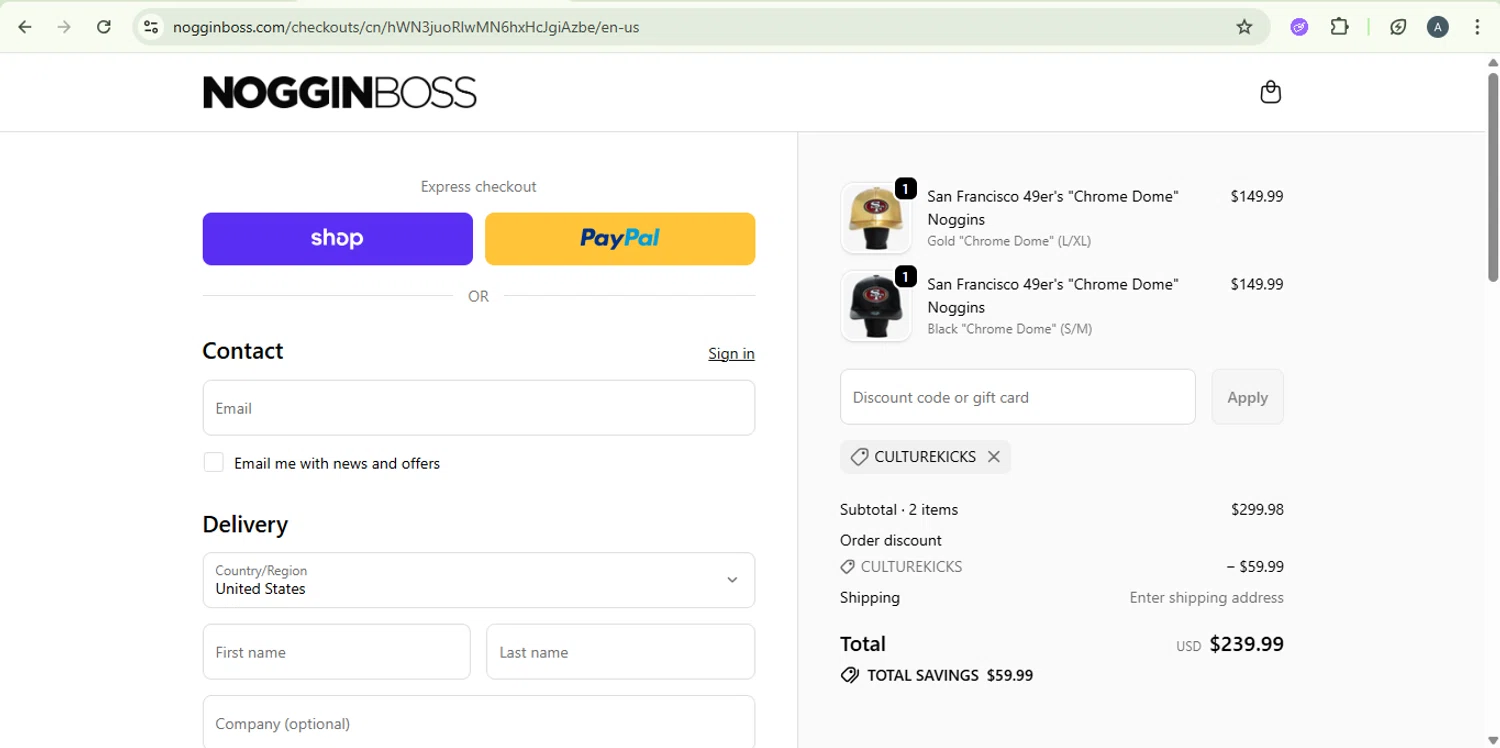Viewport: 1500px width, 748px height.
Task: Click the Total price $239.99
Action: tap(1246, 644)
